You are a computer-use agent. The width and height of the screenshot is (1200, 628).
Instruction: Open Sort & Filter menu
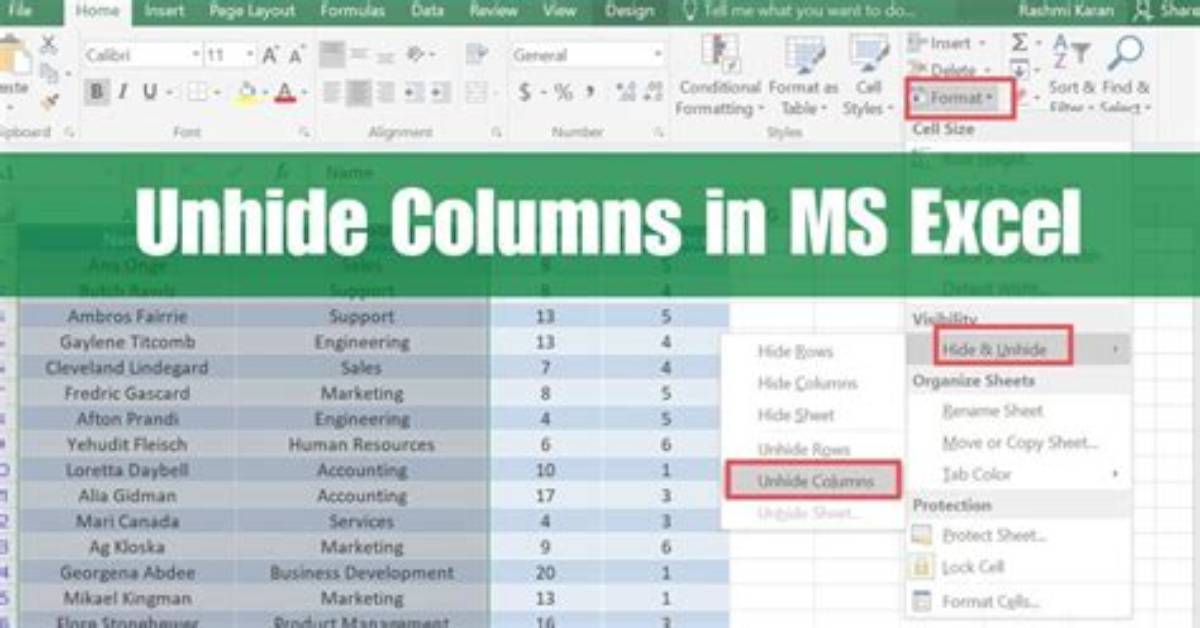1072,75
